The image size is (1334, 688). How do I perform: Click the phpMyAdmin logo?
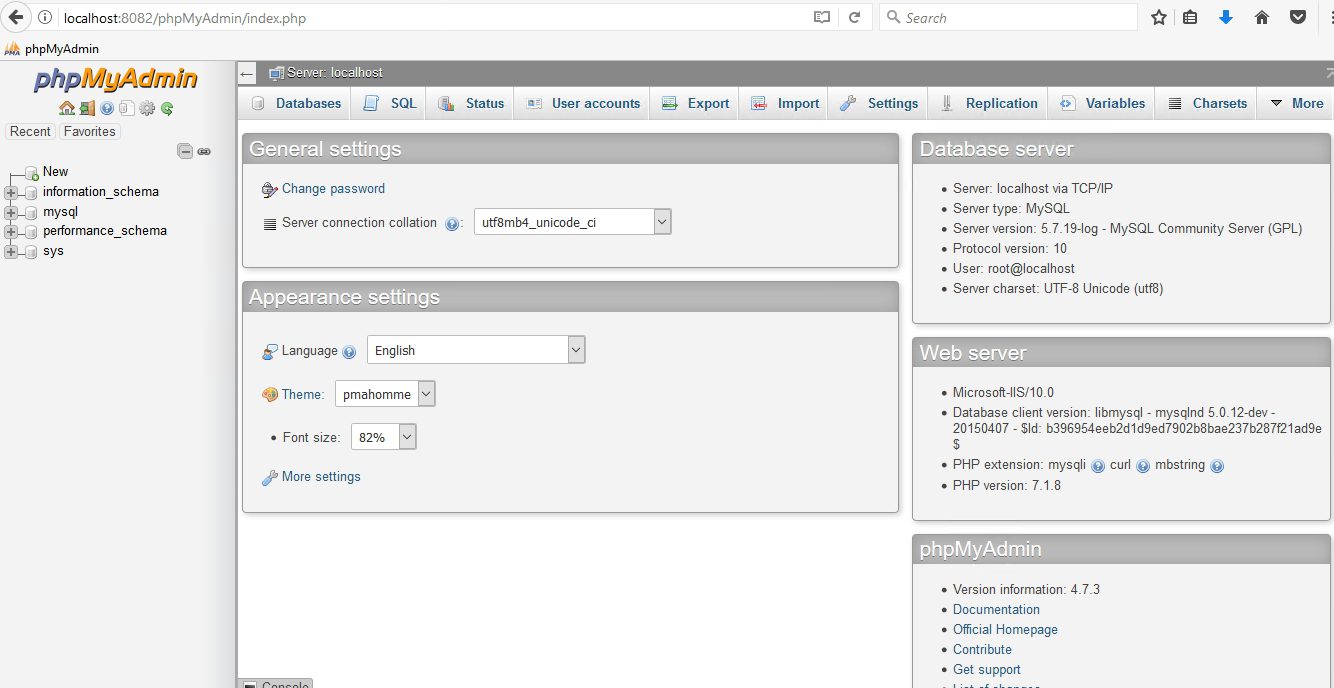[x=116, y=79]
